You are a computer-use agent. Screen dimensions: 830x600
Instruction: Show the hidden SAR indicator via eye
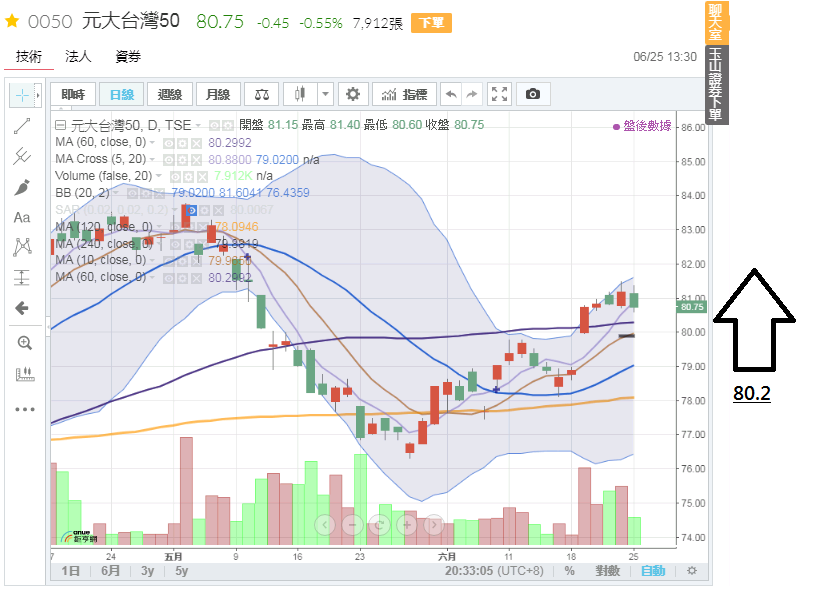[192, 210]
